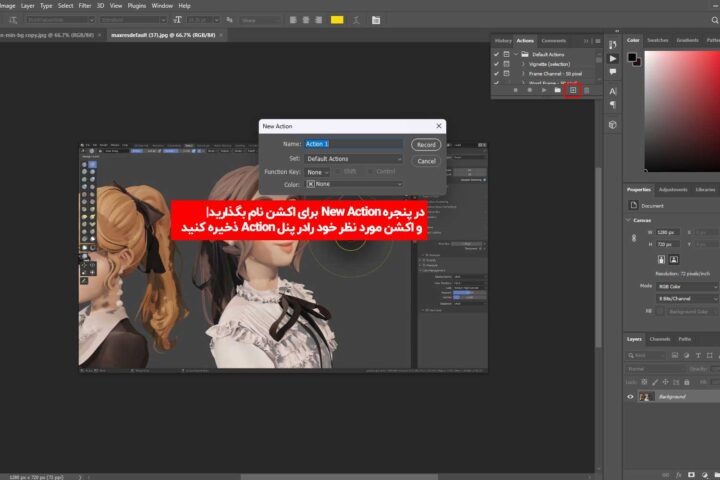Click the yellow text color swatch
This screenshot has width=720, height=480.
[x=337, y=20]
